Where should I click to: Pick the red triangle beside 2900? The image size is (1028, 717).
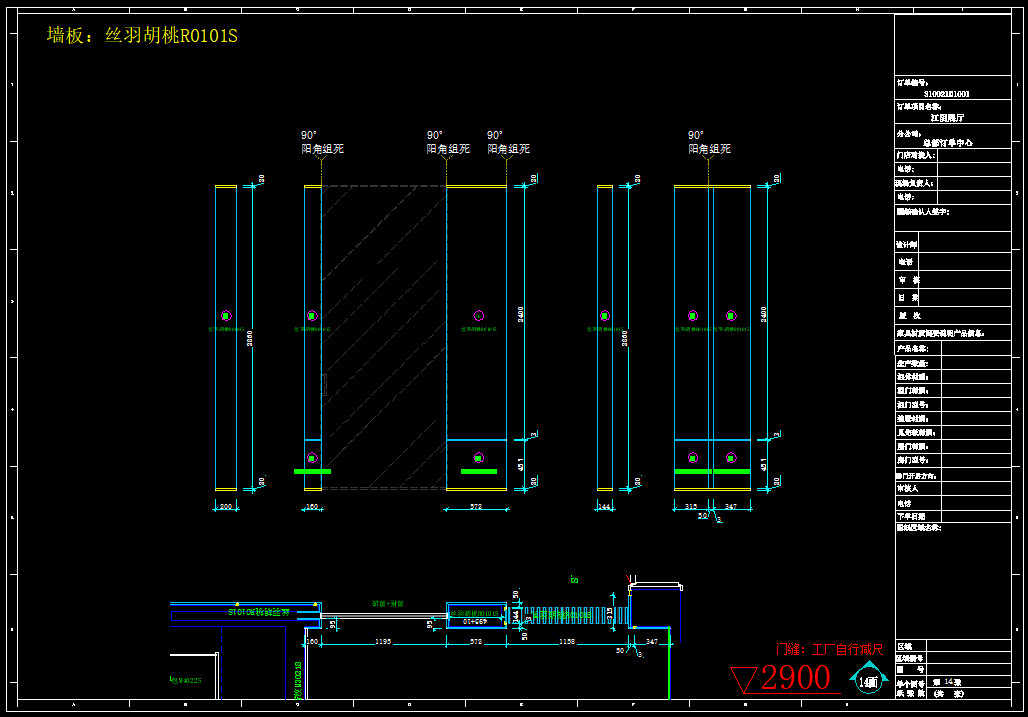pyautogui.click(x=744, y=679)
